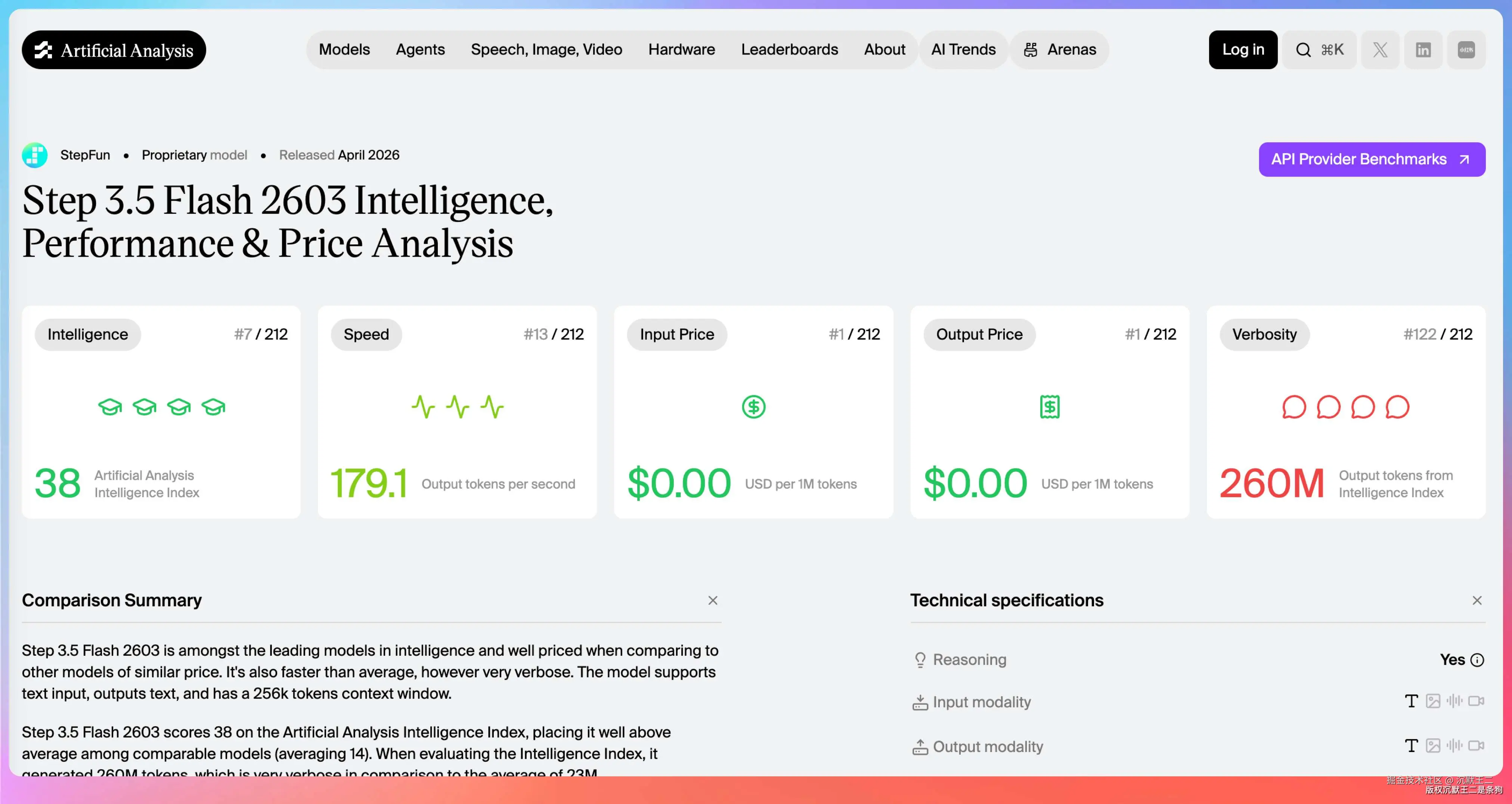
Task: Open the Speech, Image, Video menu
Action: coord(546,50)
